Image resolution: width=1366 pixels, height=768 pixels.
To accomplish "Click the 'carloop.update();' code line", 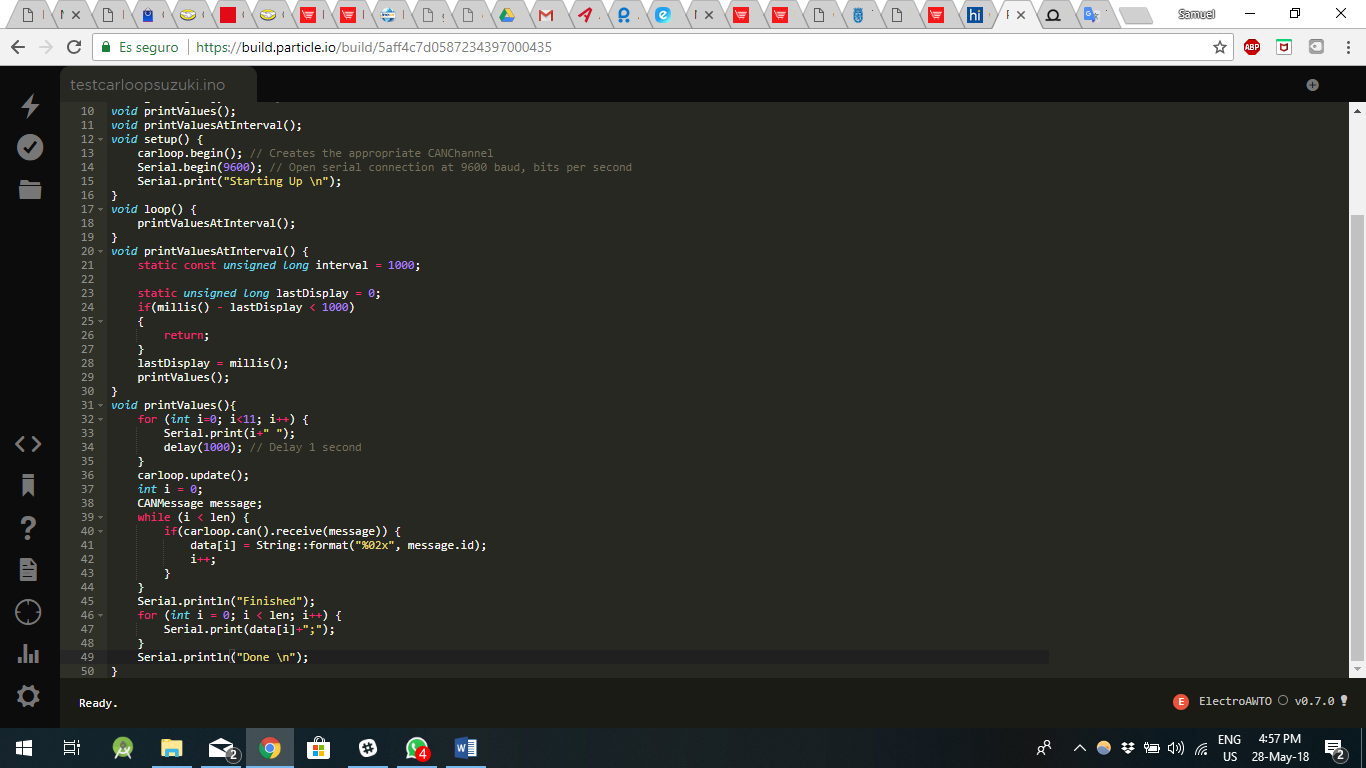I will point(193,476).
